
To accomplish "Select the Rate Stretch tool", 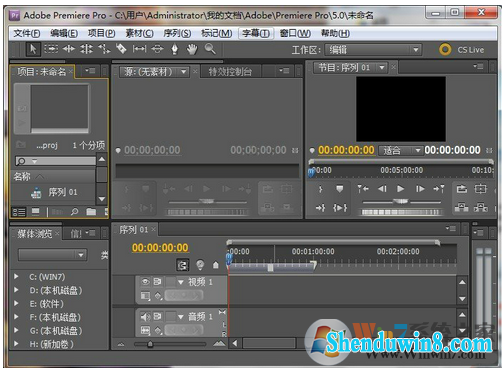I will point(104,49).
